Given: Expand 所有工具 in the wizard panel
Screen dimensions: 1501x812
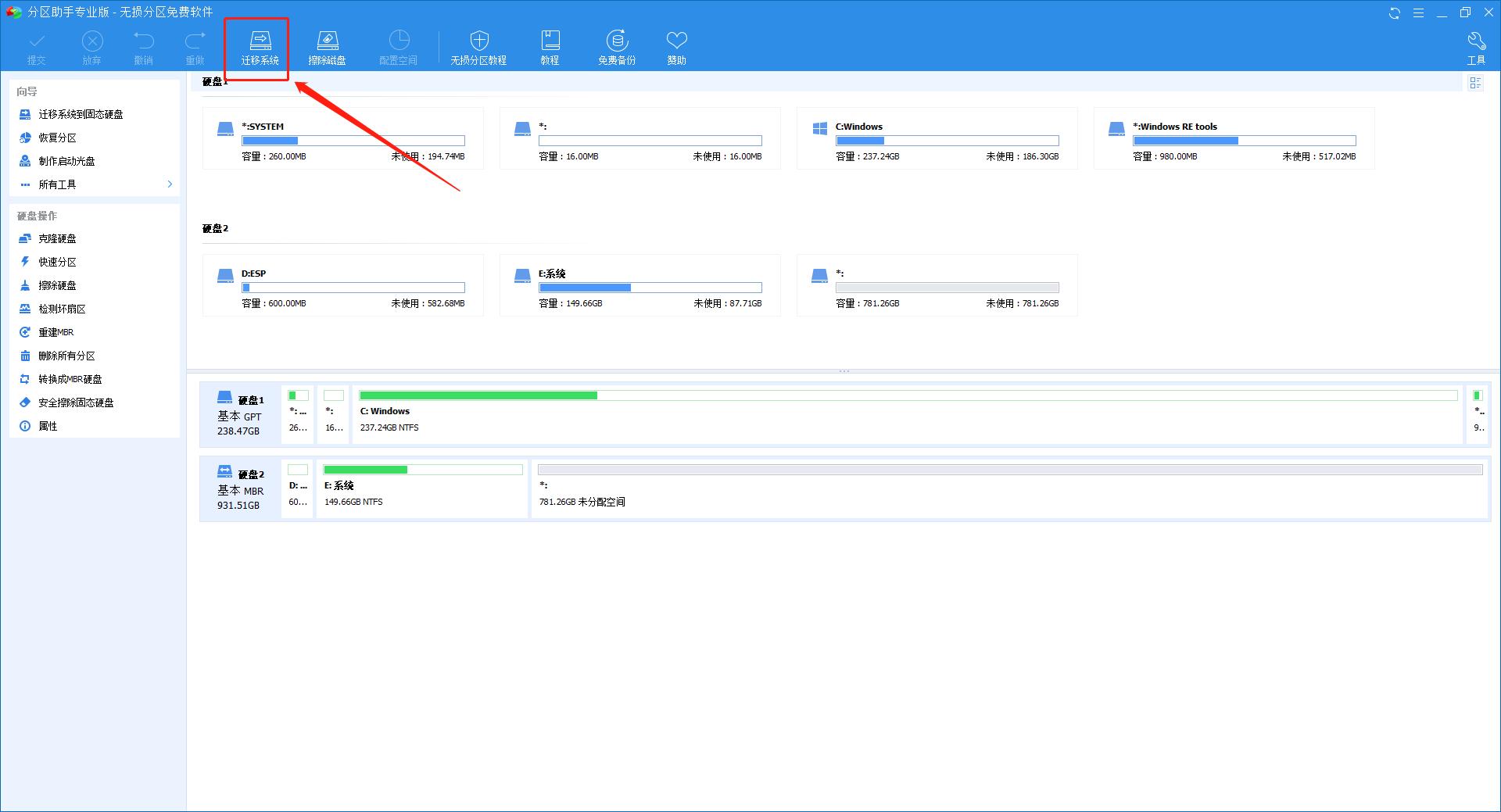Looking at the screenshot, I should click(x=94, y=184).
